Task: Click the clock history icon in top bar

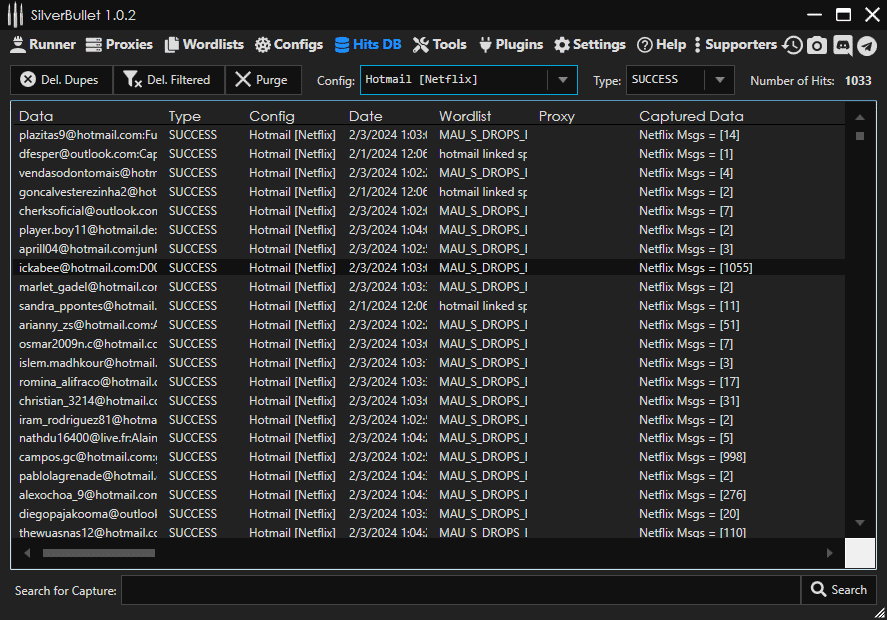Action: 793,45
